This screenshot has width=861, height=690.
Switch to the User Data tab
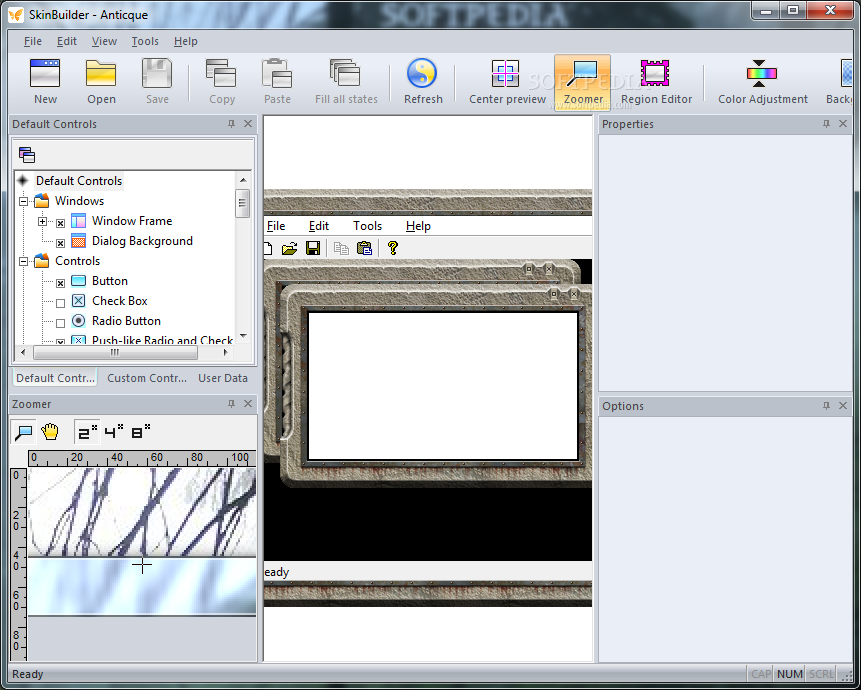click(223, 378)
